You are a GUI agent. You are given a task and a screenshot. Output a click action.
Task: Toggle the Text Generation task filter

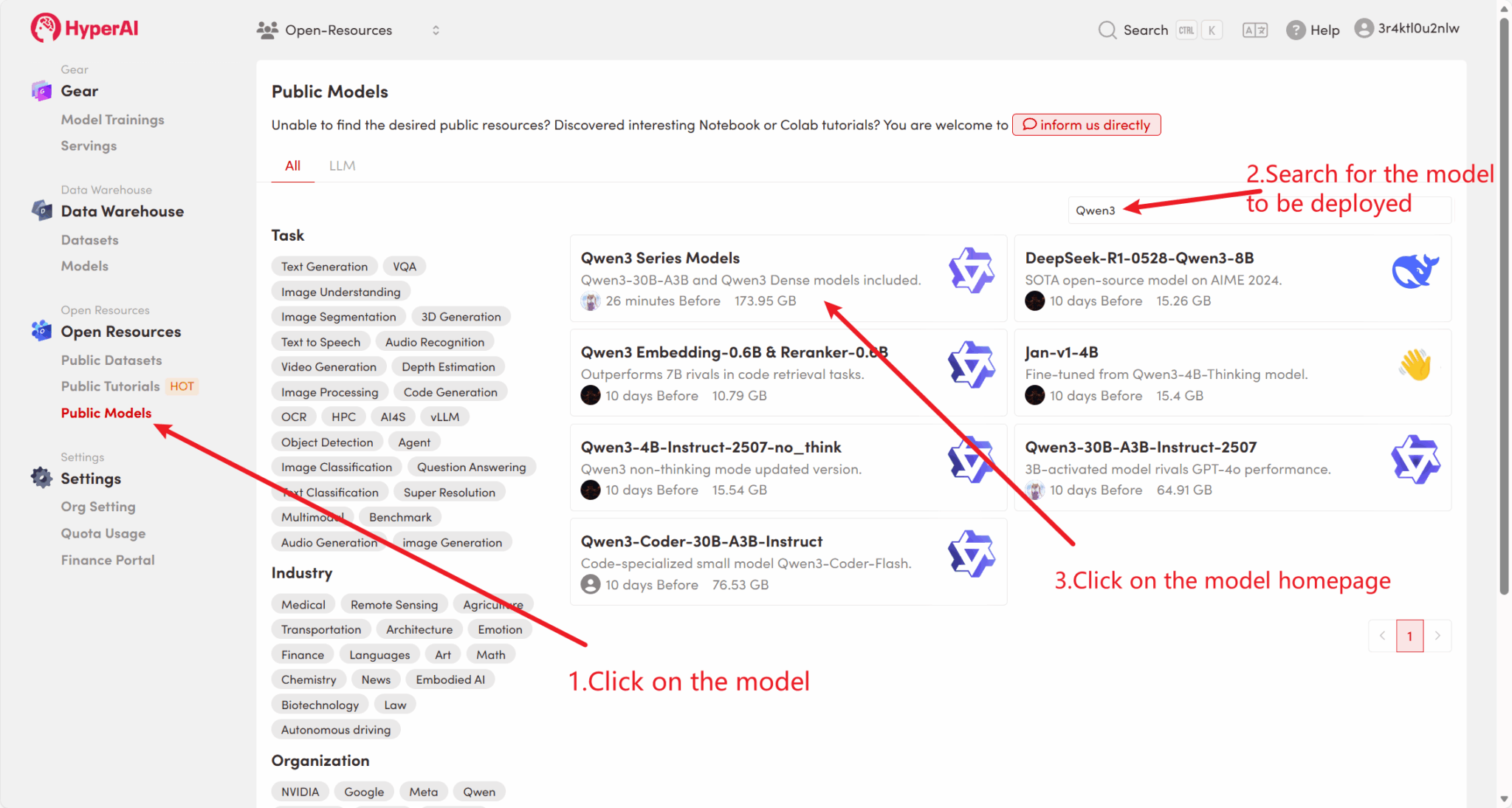pos(324,267)
